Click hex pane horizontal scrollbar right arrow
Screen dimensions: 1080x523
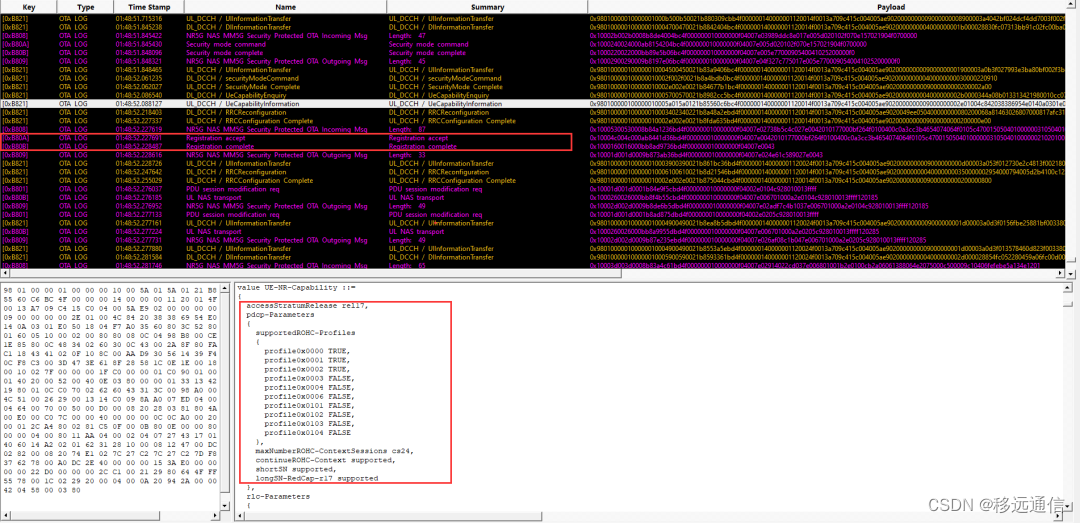coord(217,515)
